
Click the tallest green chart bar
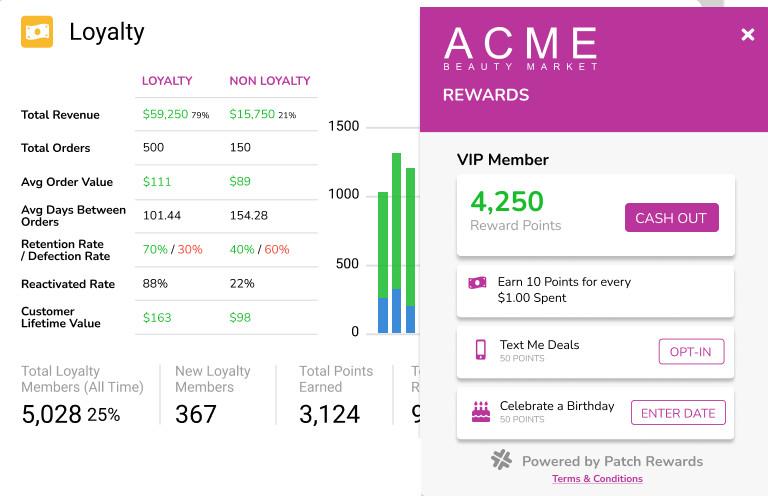coord(396,221)
